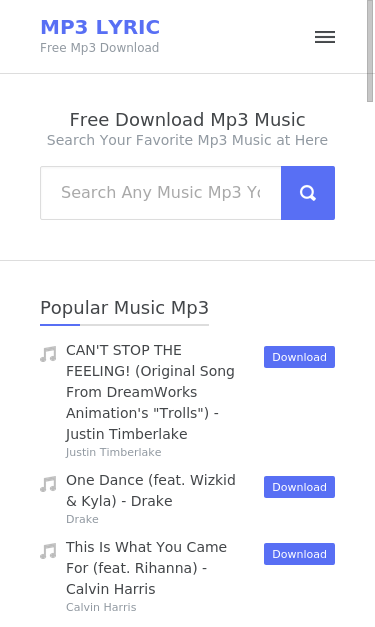
Task: Click the Popular Music Mp3 heading
Action: point(124,308)
